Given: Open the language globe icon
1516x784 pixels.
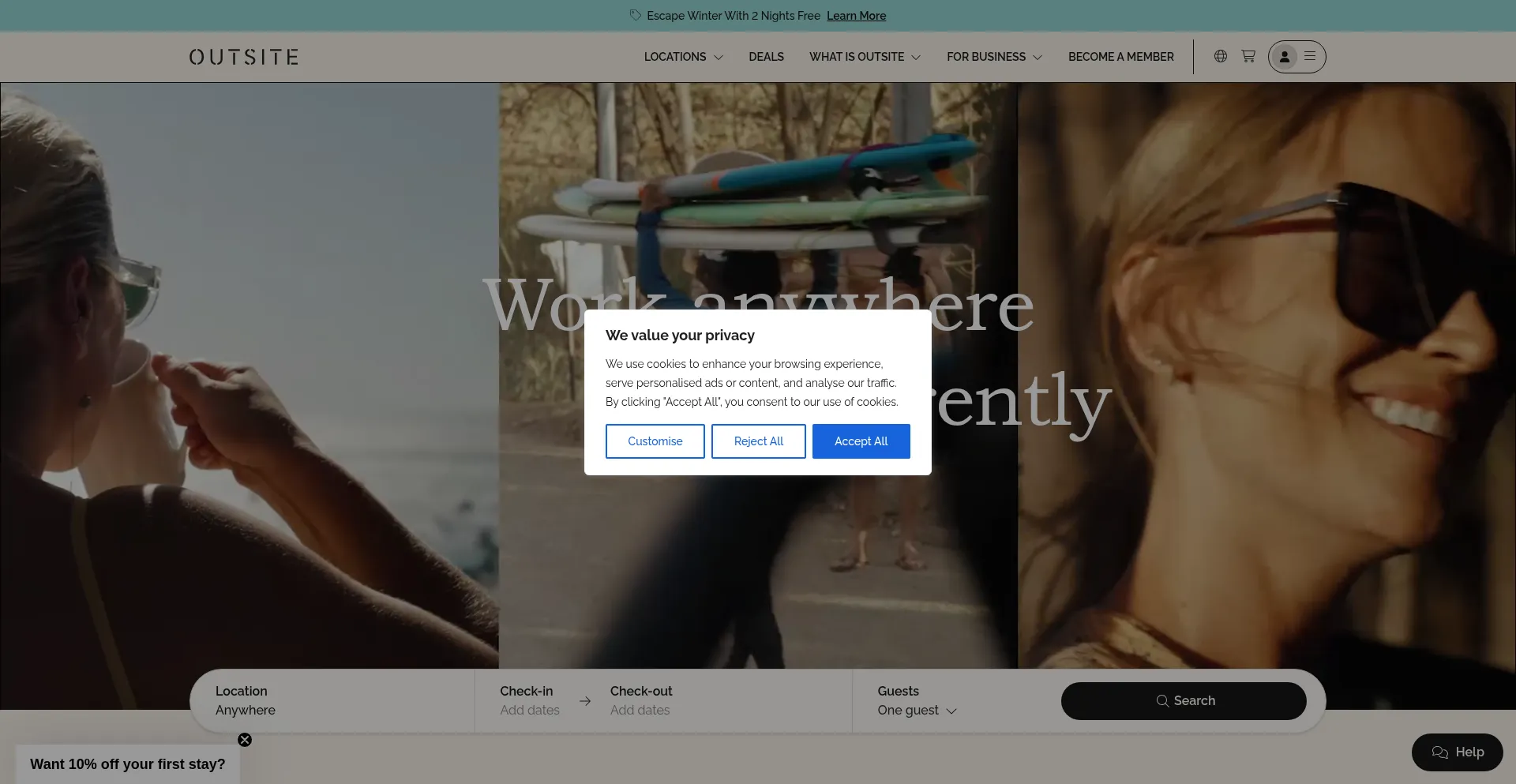Looking at the screenshot, I should point(1220,56).
